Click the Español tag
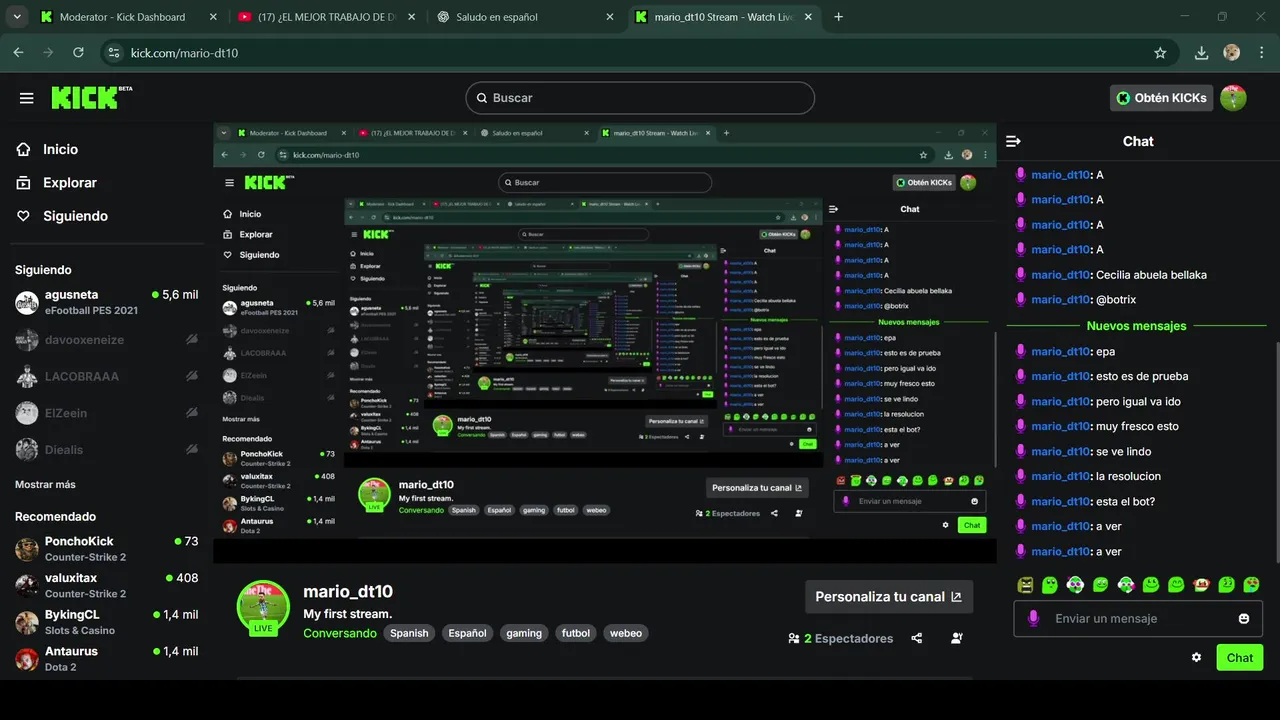Screen dimensions: 1280x720 (467, 633)
